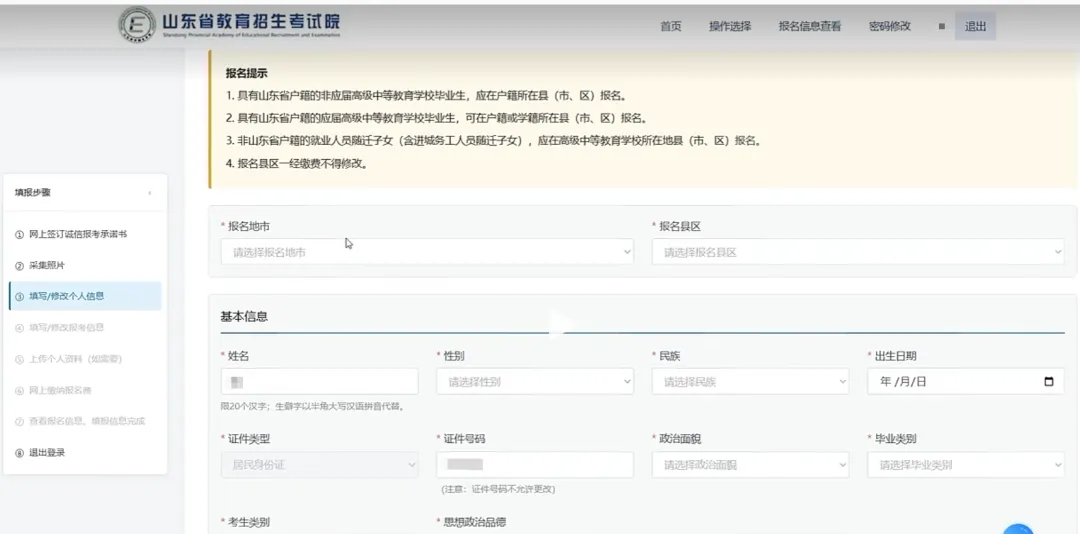Click the 考生类别 field label

click(249, 522)
